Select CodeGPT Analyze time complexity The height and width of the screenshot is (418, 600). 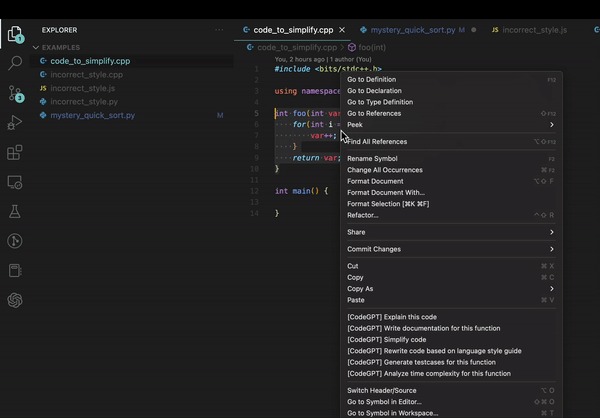coord(451,374)
